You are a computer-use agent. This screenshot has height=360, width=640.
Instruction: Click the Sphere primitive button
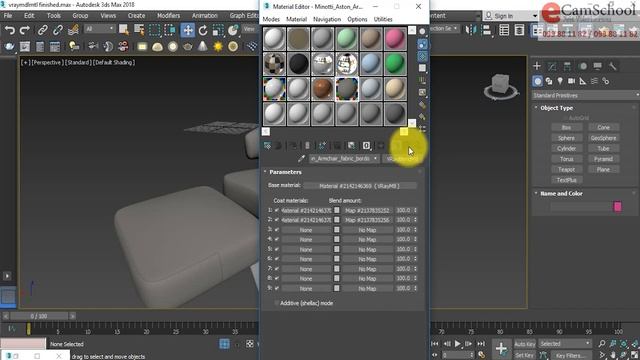(566, 138)
